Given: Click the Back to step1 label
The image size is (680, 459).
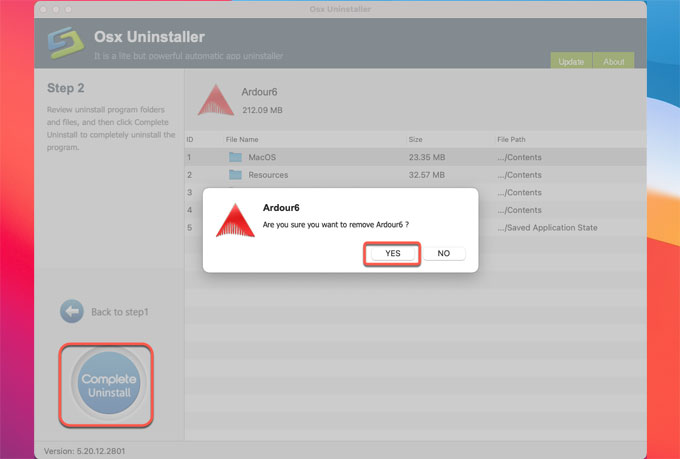Looking at the screenshot, I should (120, 312).
